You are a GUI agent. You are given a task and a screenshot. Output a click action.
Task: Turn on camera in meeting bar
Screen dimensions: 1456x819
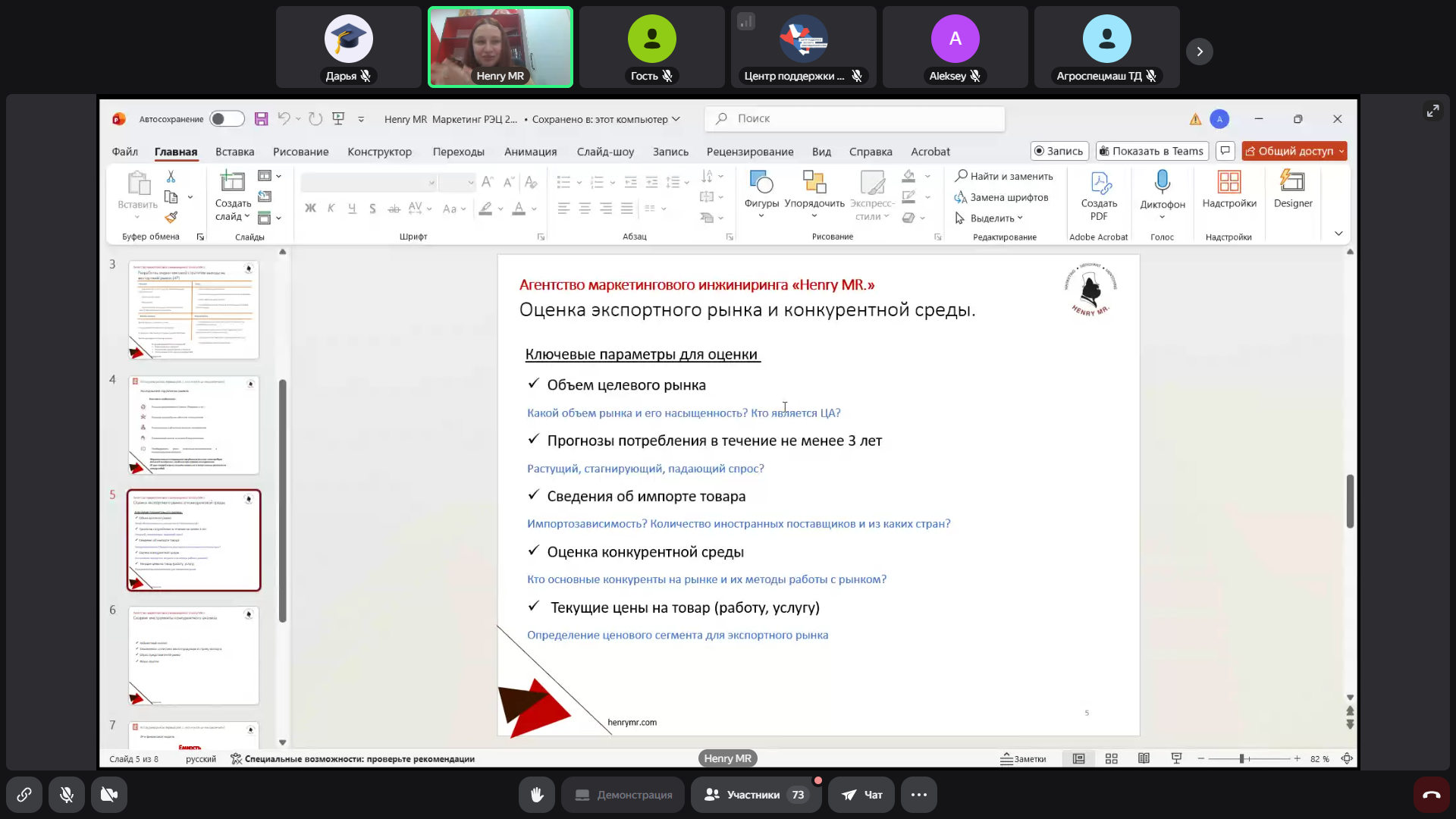(109, 795)
